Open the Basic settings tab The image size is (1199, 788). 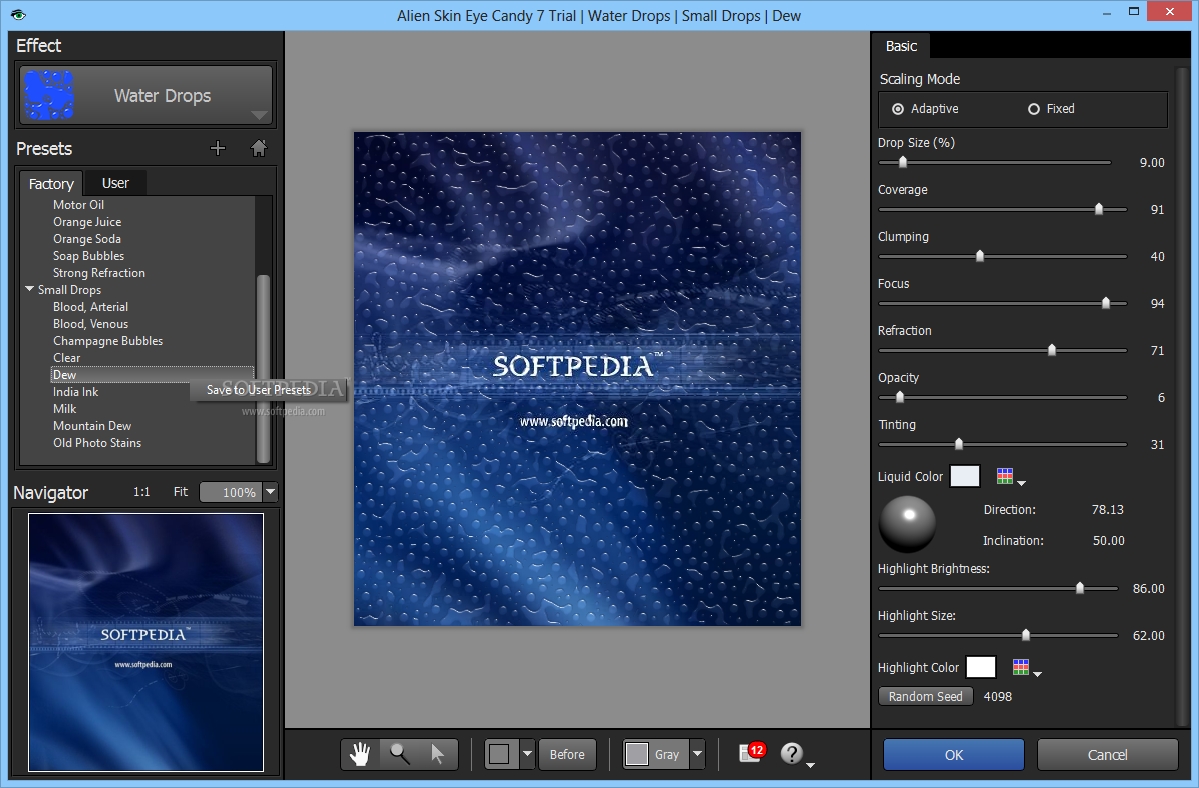pos(901,46)
